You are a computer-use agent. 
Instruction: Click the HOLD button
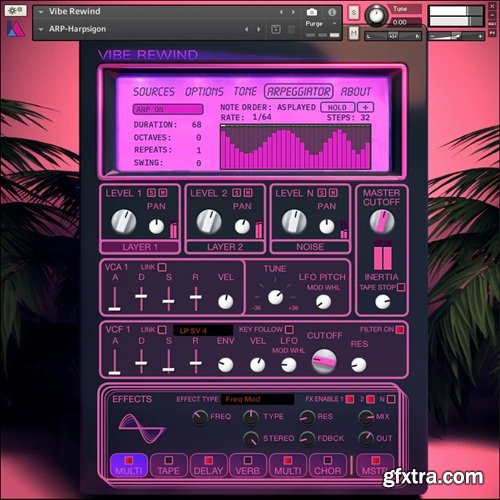click(x=337, y=107)
